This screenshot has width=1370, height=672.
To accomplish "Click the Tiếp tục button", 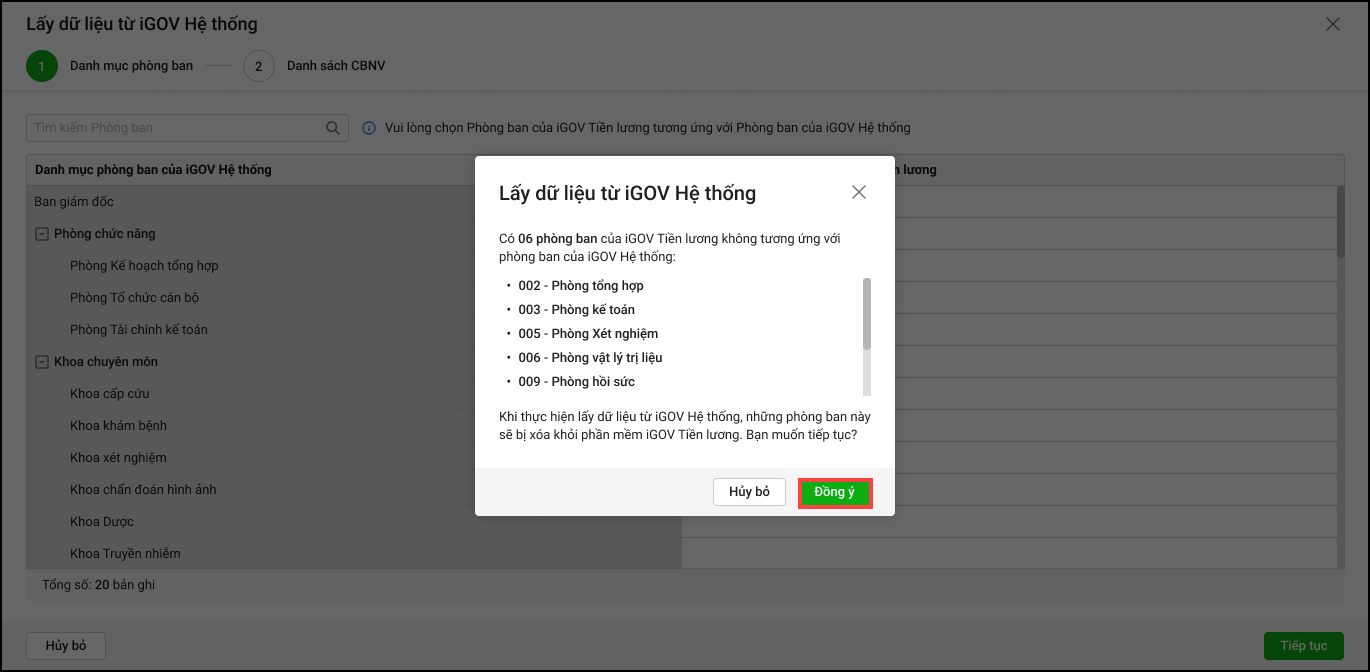I will 1304,646.
